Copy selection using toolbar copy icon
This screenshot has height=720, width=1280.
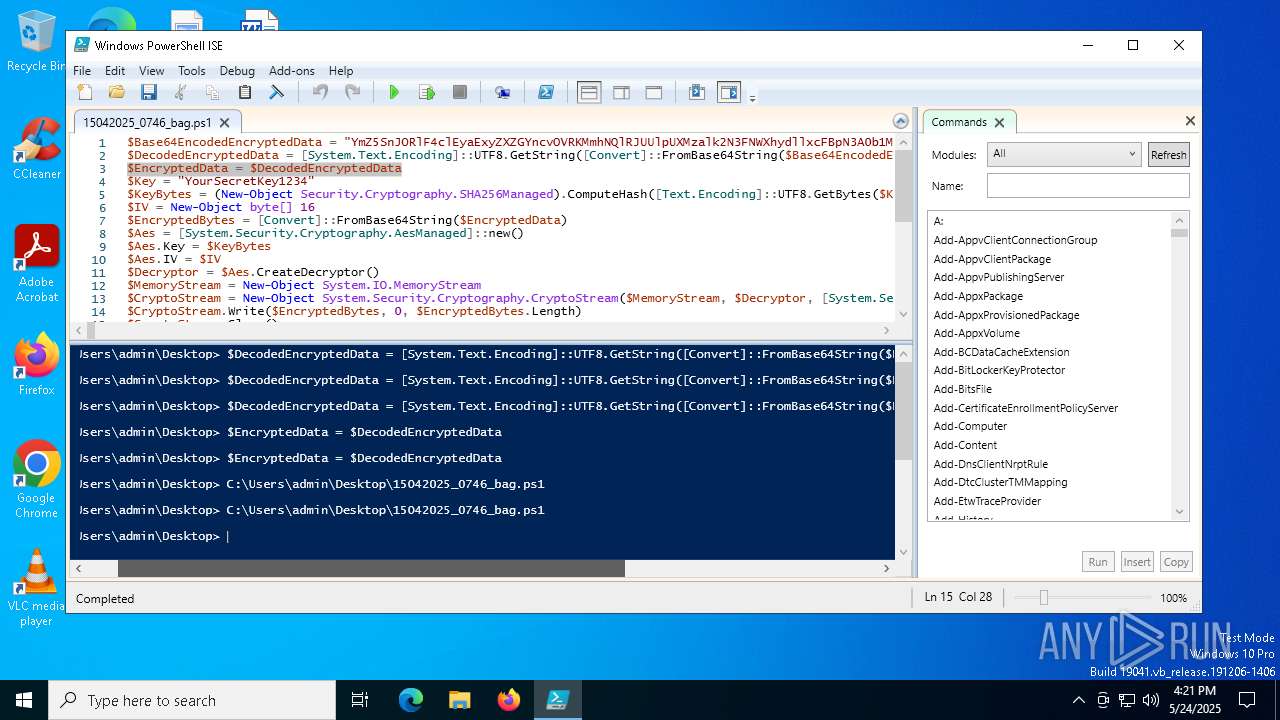[x=212, y=92]
